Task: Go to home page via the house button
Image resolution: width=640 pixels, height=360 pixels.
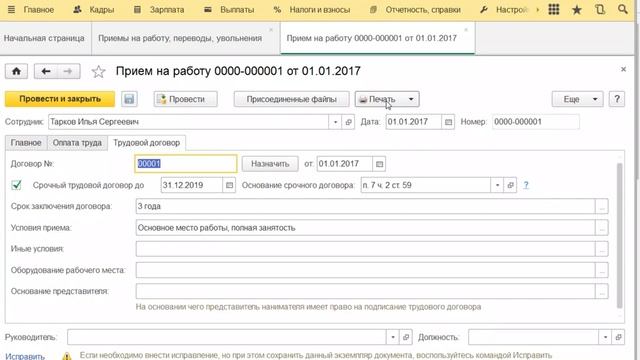Action: click(x=16, y=71)
